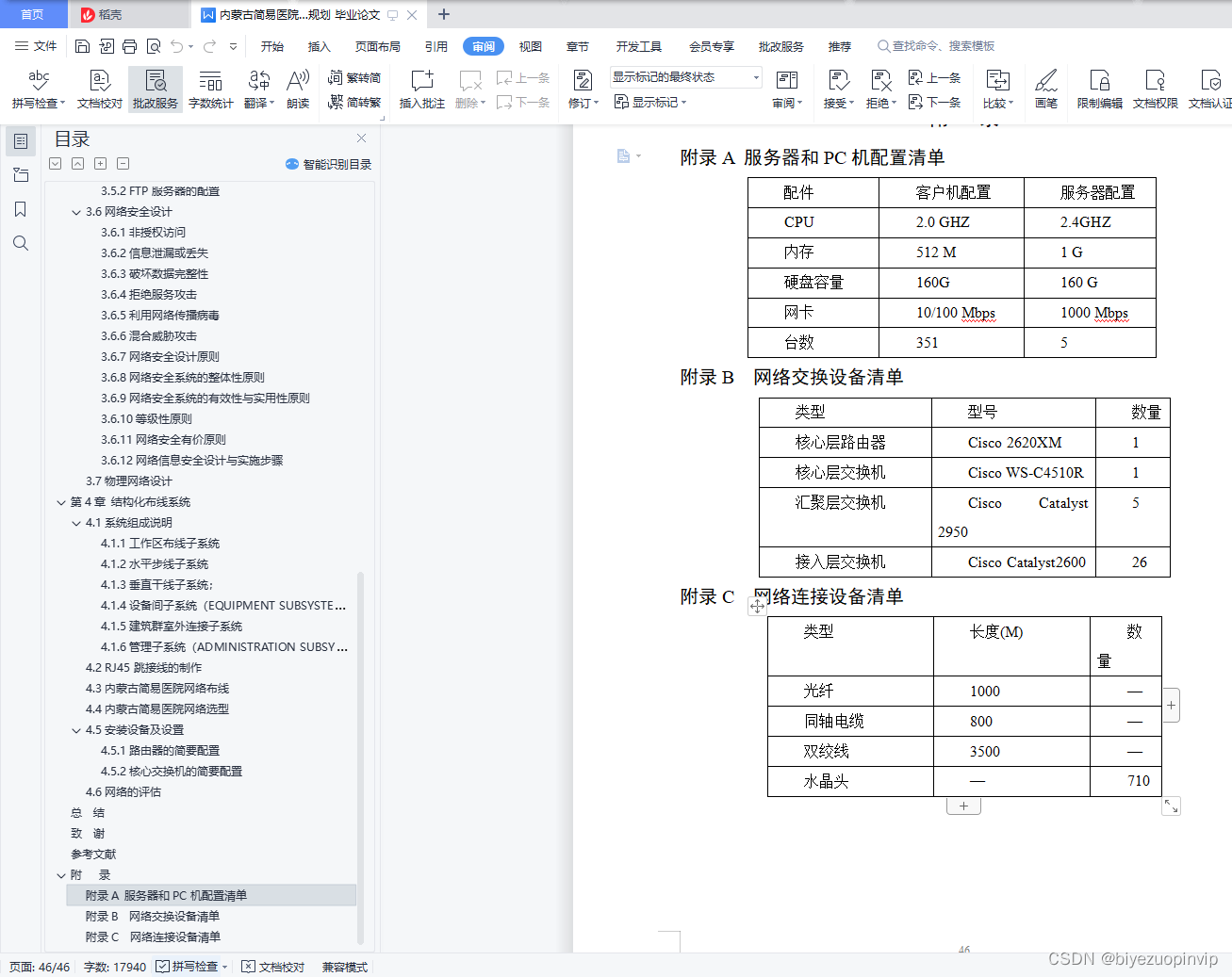The image size is (1232, 977).
Task: Open restrict editing settings
Action: click(1100, 89)
